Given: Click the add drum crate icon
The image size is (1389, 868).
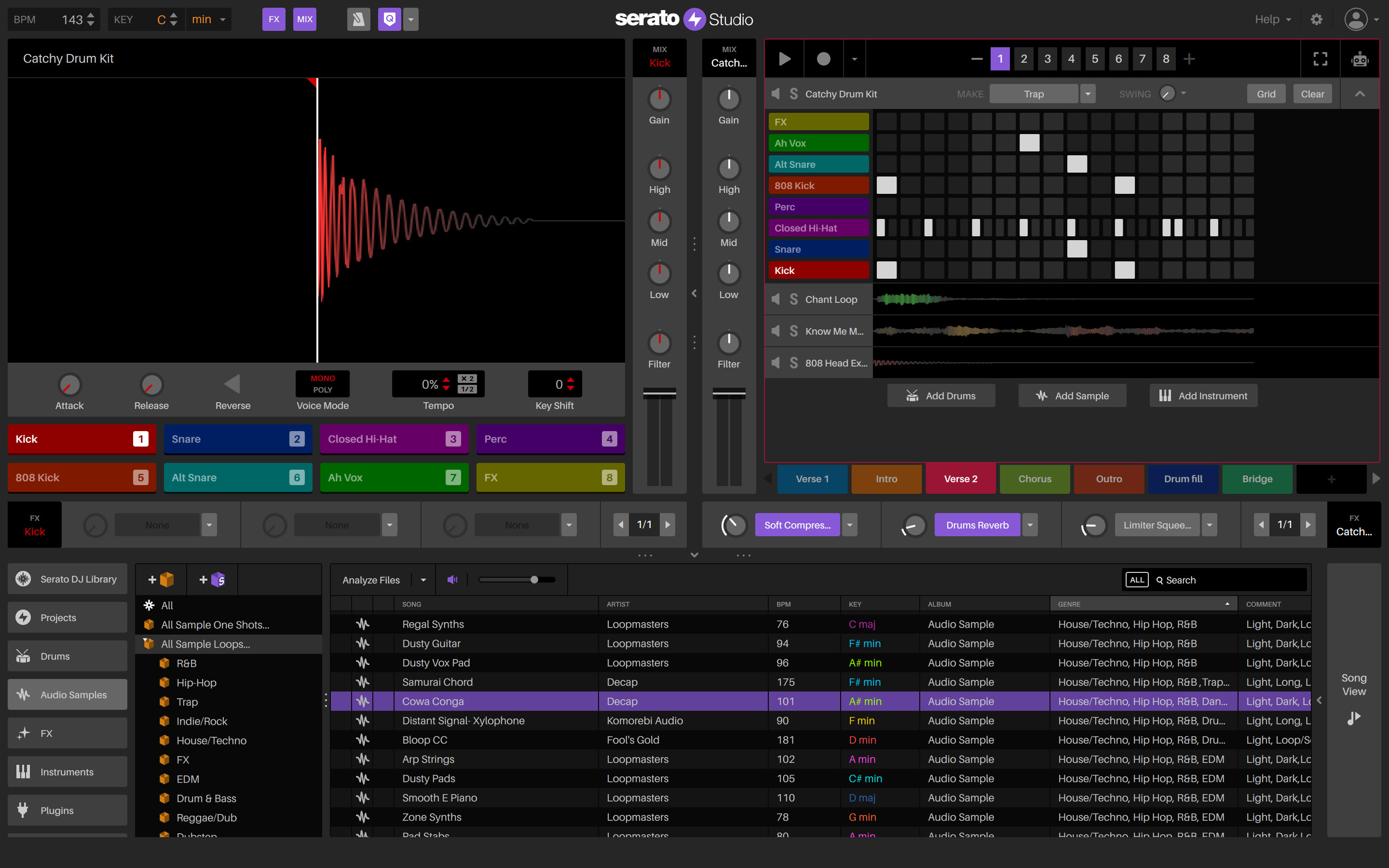Looking at the screenshot, I should click(x=161, y=580).
